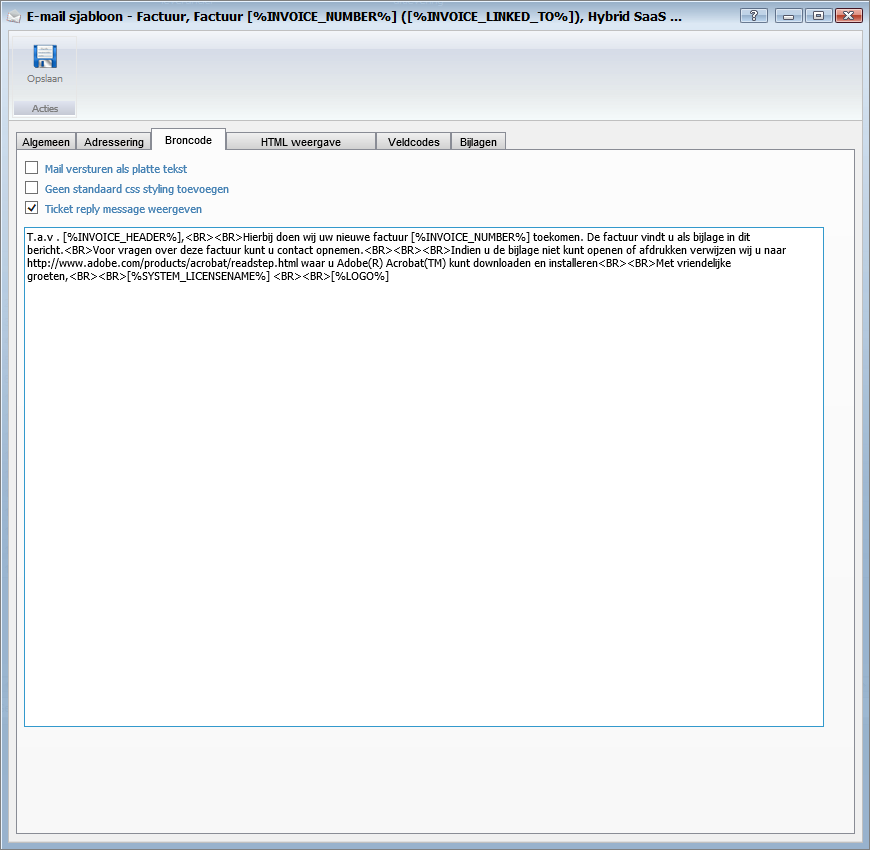Click the [%LOGO%] field code in source

(360, 276)
